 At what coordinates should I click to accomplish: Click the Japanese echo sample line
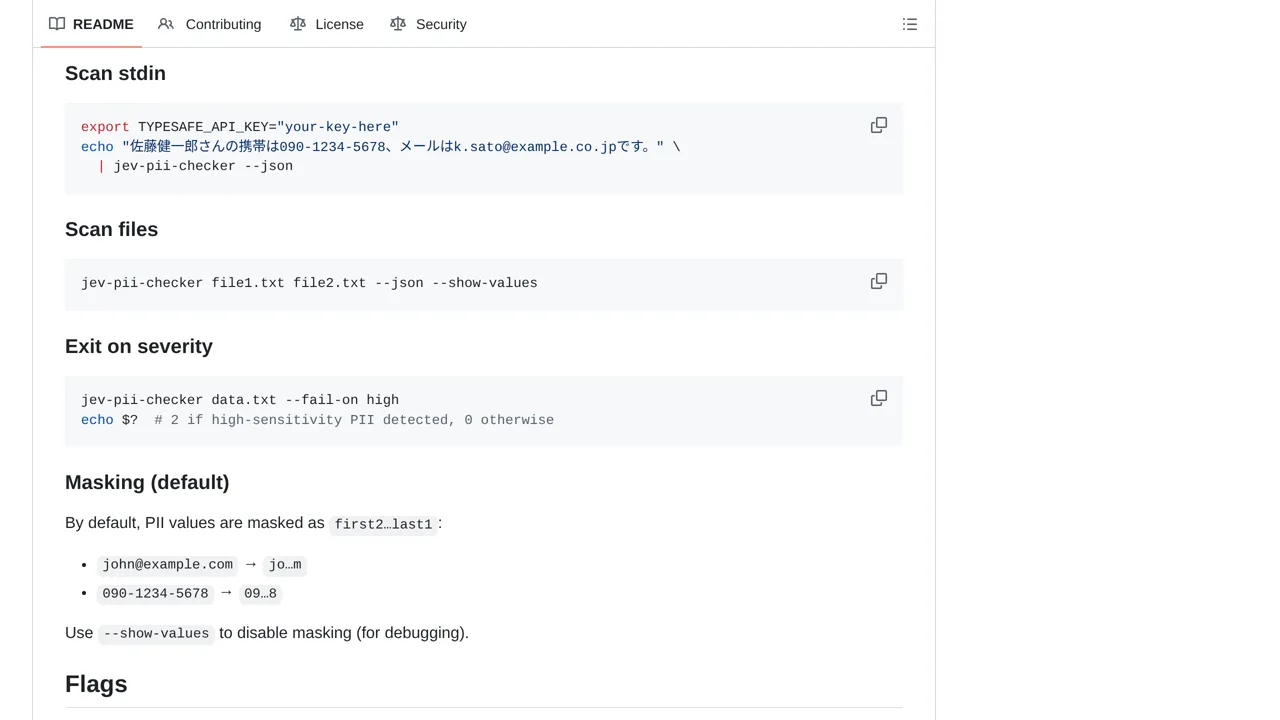pyautogui.click(x=380, y=147)
